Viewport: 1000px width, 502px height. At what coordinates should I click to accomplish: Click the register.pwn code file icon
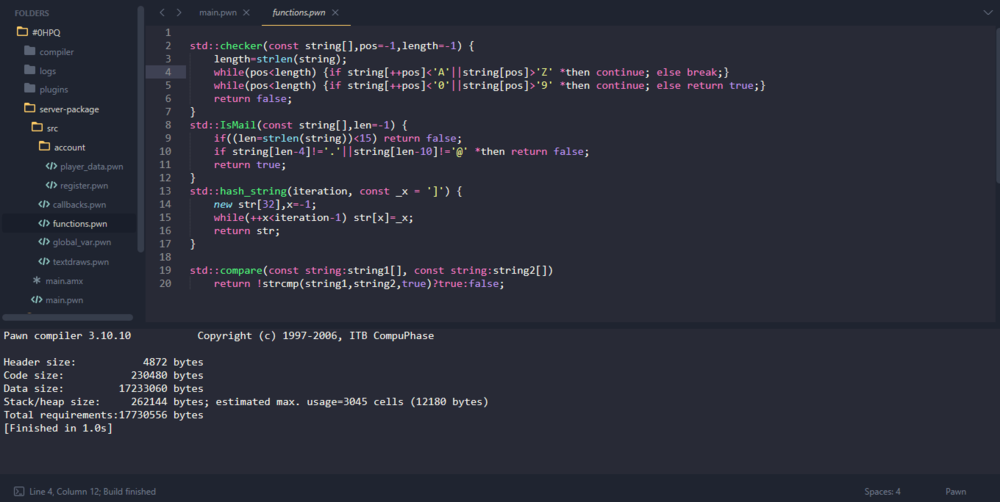(x=51, y=186)
